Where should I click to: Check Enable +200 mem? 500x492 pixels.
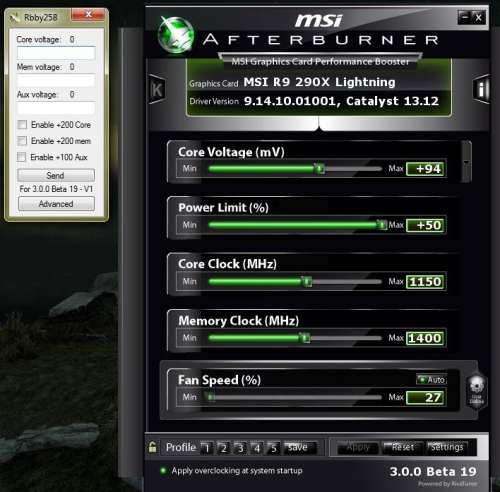(x=22, y=141)
